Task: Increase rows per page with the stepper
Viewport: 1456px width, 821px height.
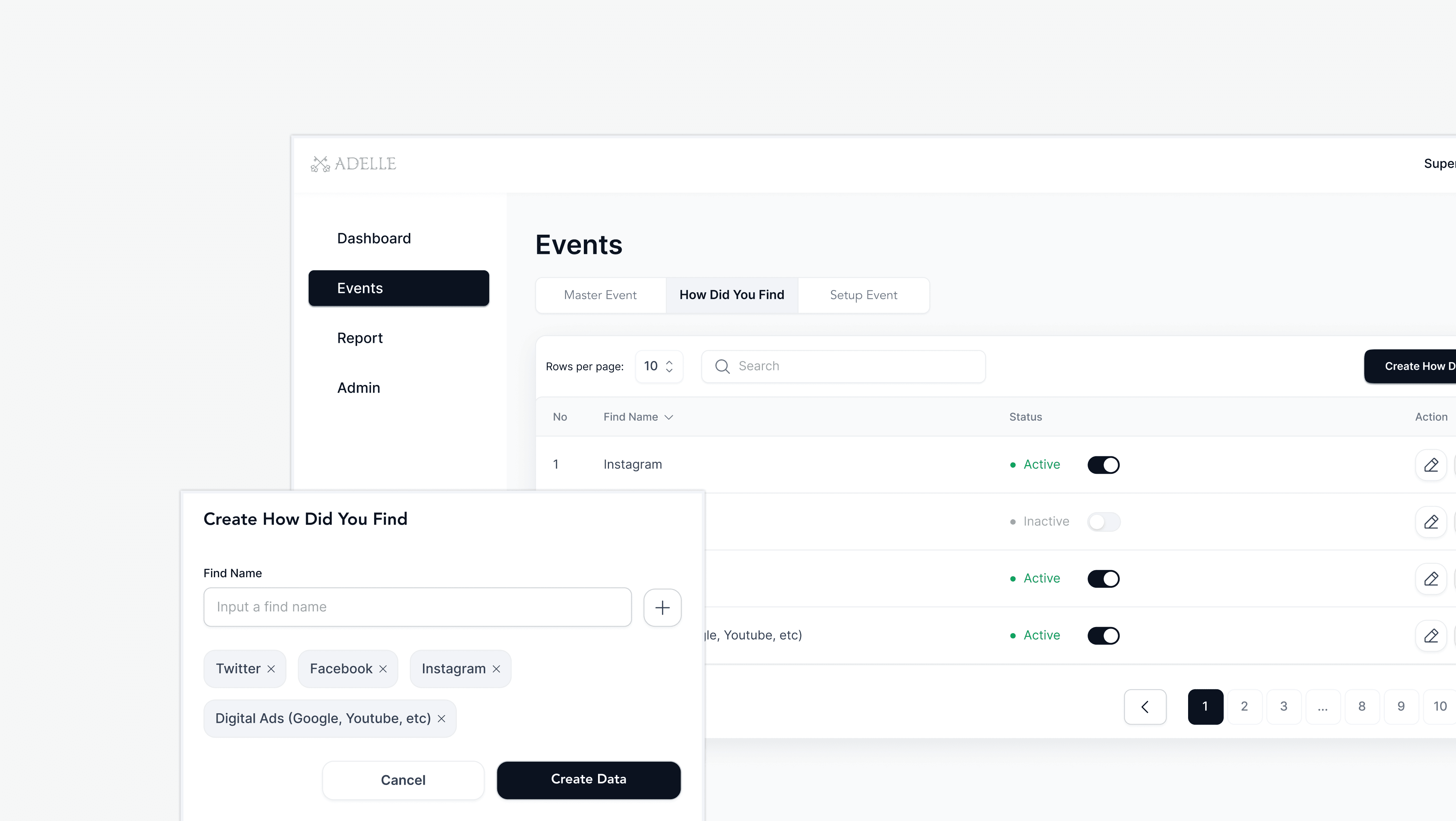Action: [x=670, y=362]
